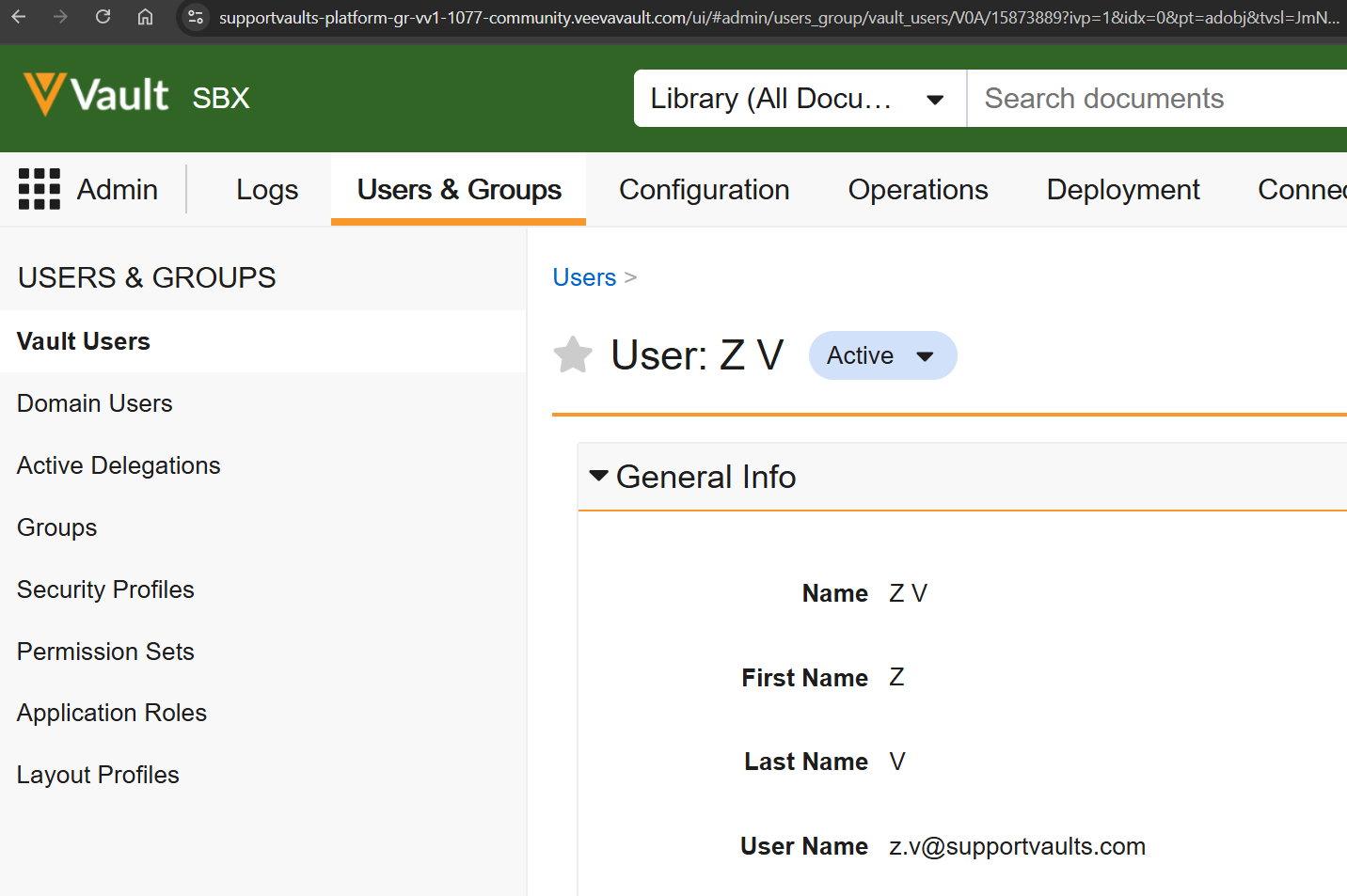The image size is (1347, 896).
Task: Switch to the Logs tab
Action: [267, 190]
